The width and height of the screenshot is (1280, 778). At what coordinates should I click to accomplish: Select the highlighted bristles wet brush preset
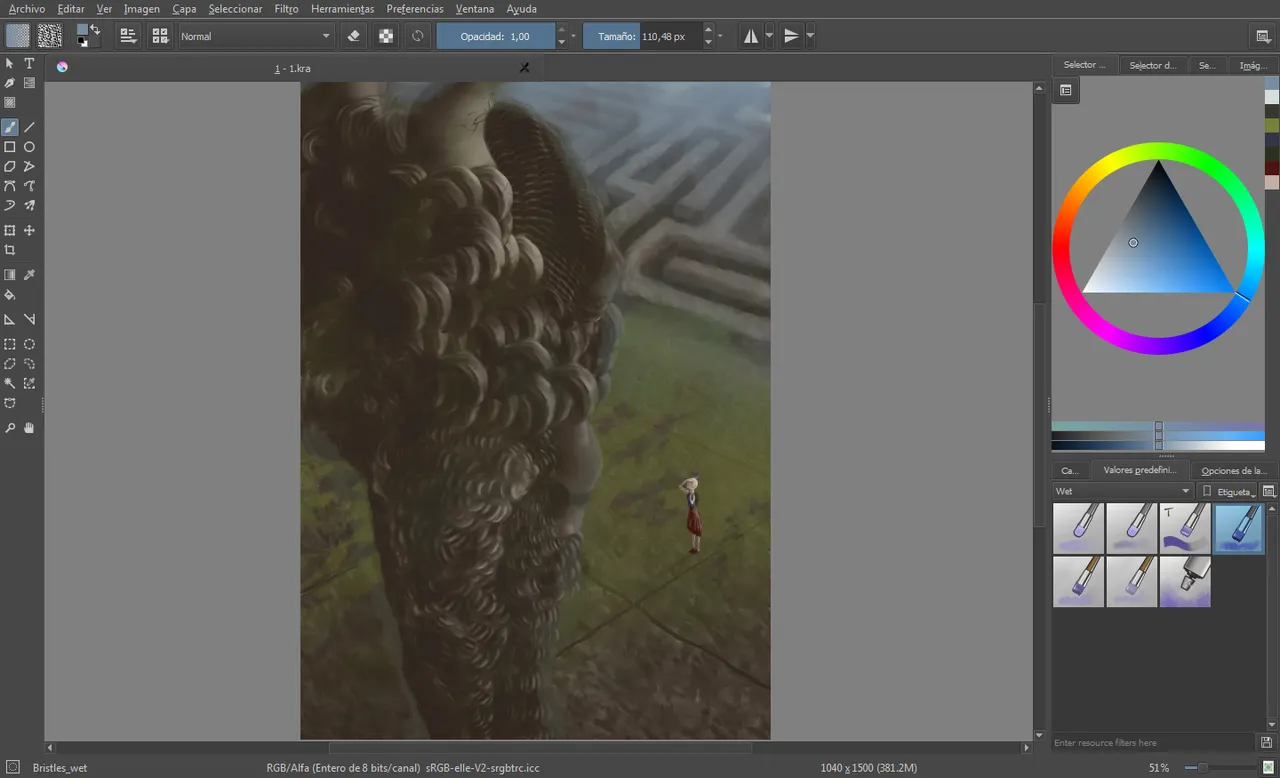click(1239, 529)
